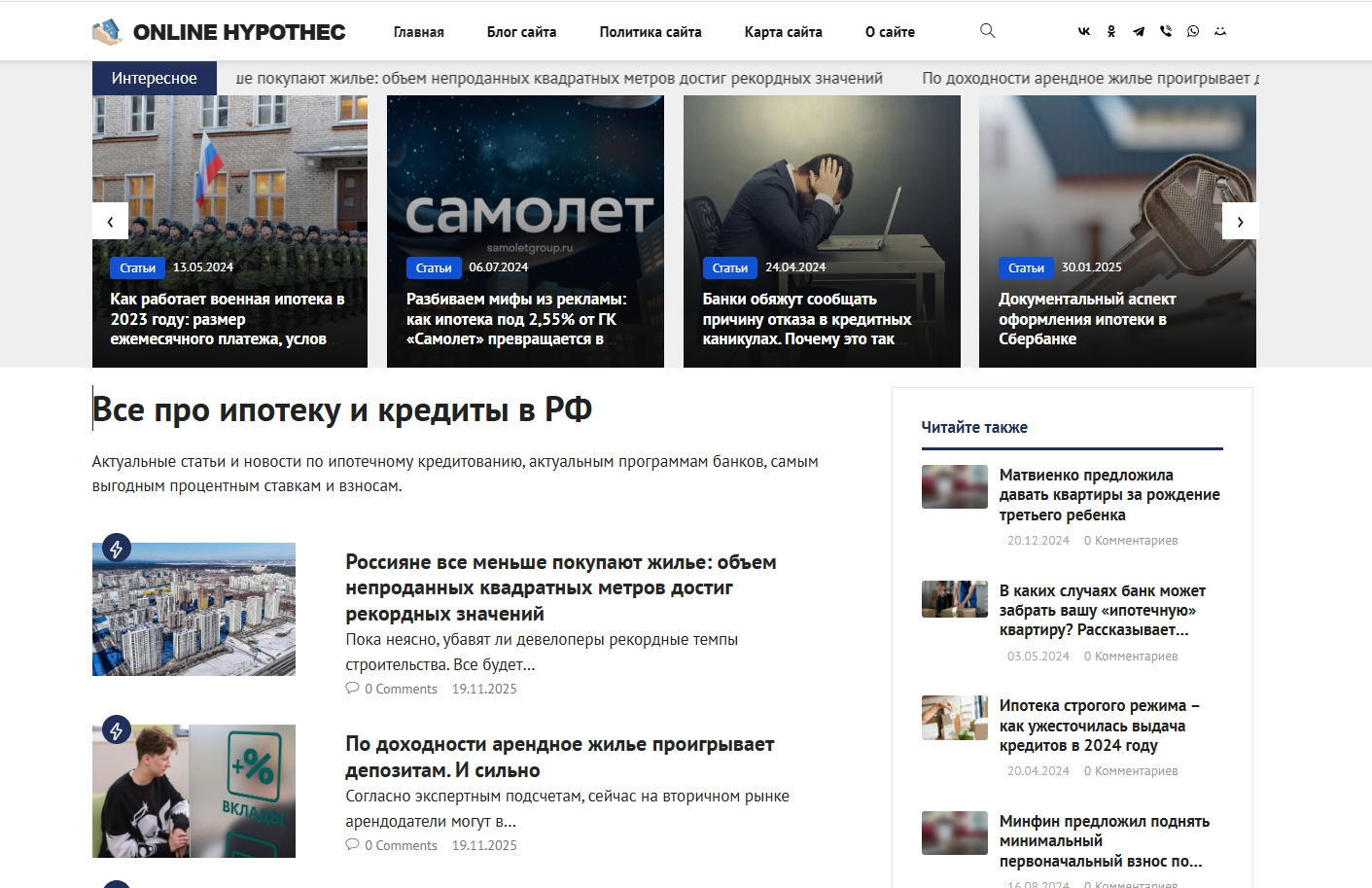Click comment bubble icon under unsold housing article
Viewport: 1372px width, 888px height.
[352, 689]
